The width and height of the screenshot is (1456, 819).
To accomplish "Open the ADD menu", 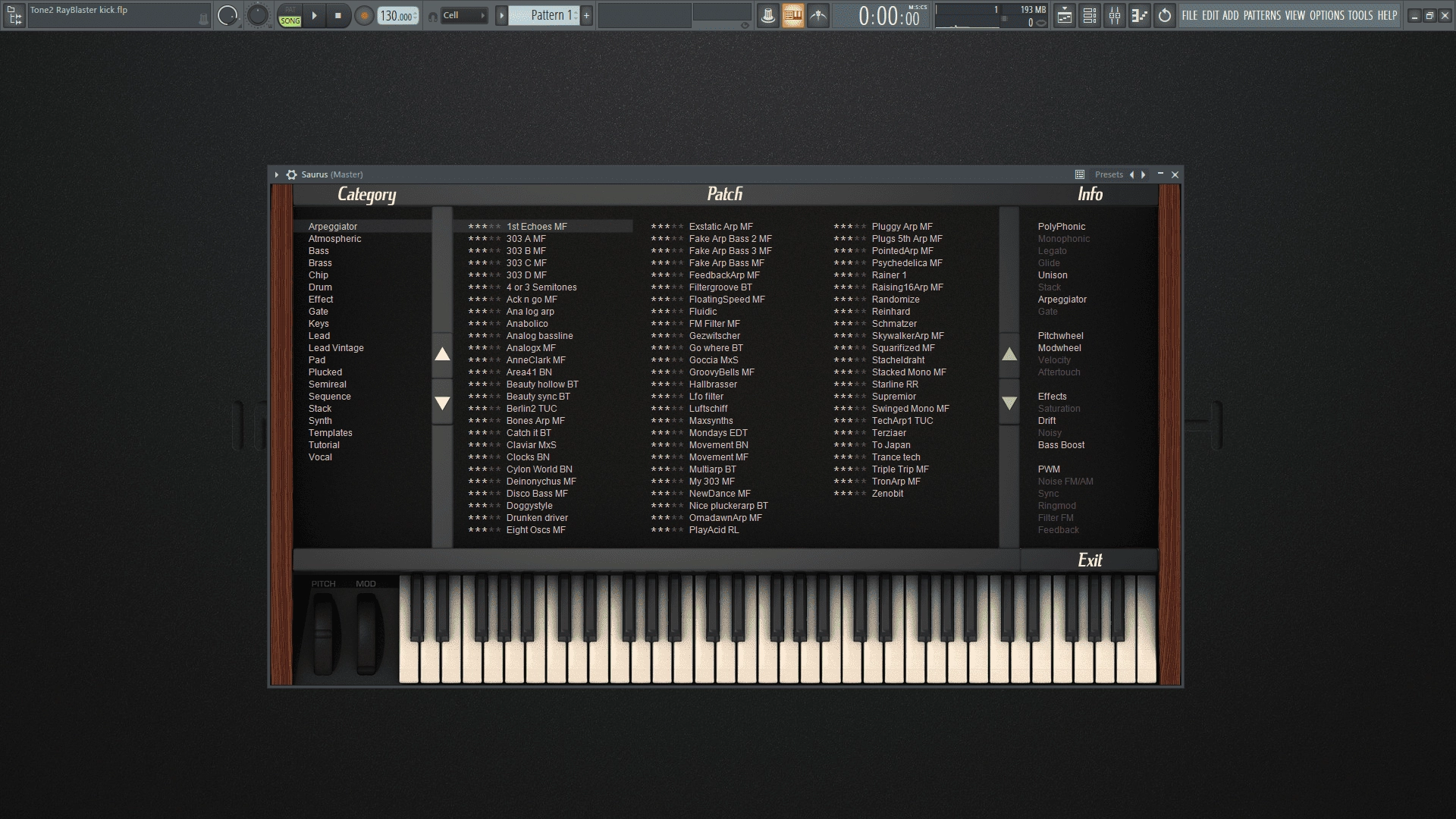I will point(1231,15).
